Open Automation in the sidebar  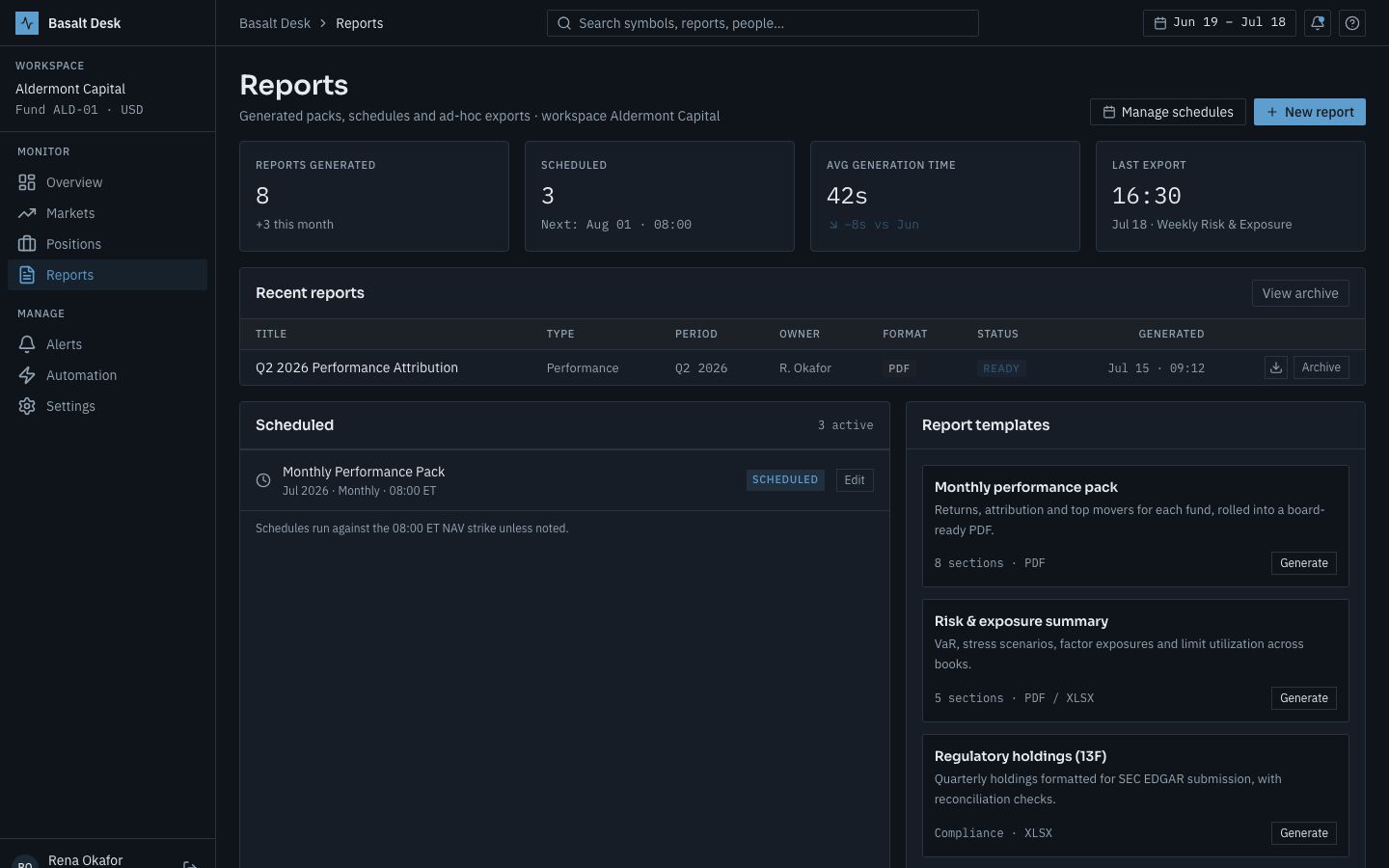point(107,375)
